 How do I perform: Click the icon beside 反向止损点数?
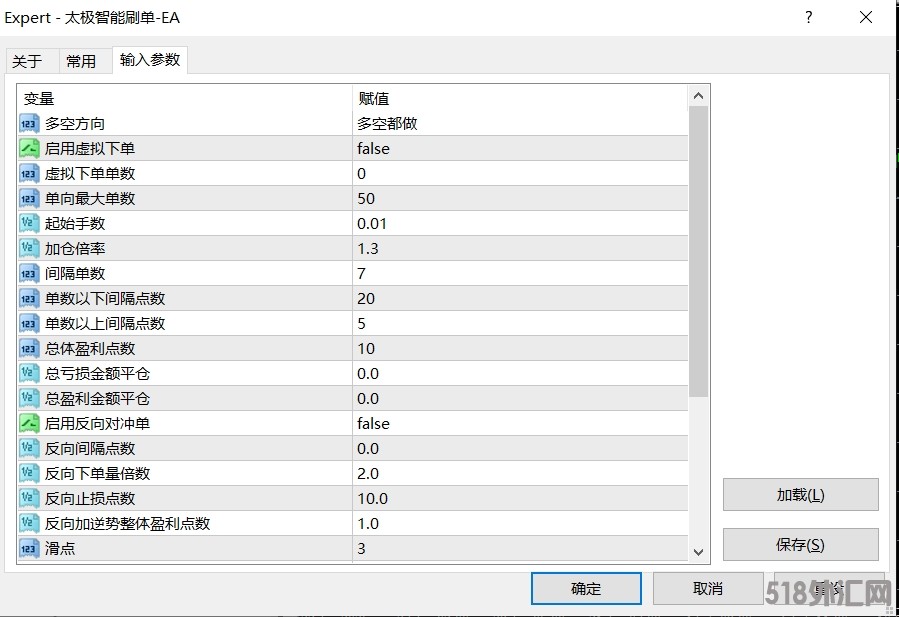29,498
